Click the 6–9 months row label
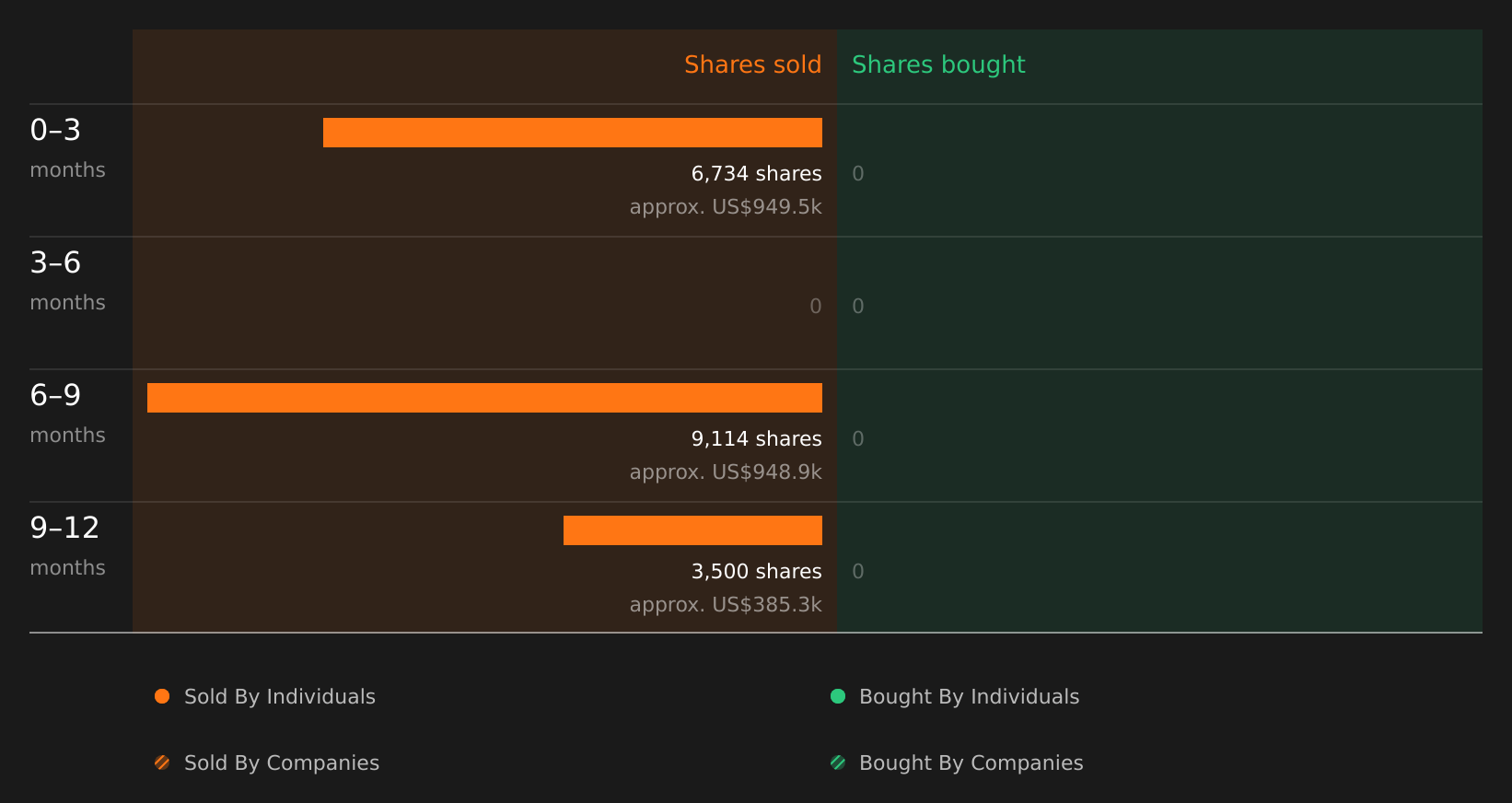Screen dimensions: 1512x803 coord(67,413)
